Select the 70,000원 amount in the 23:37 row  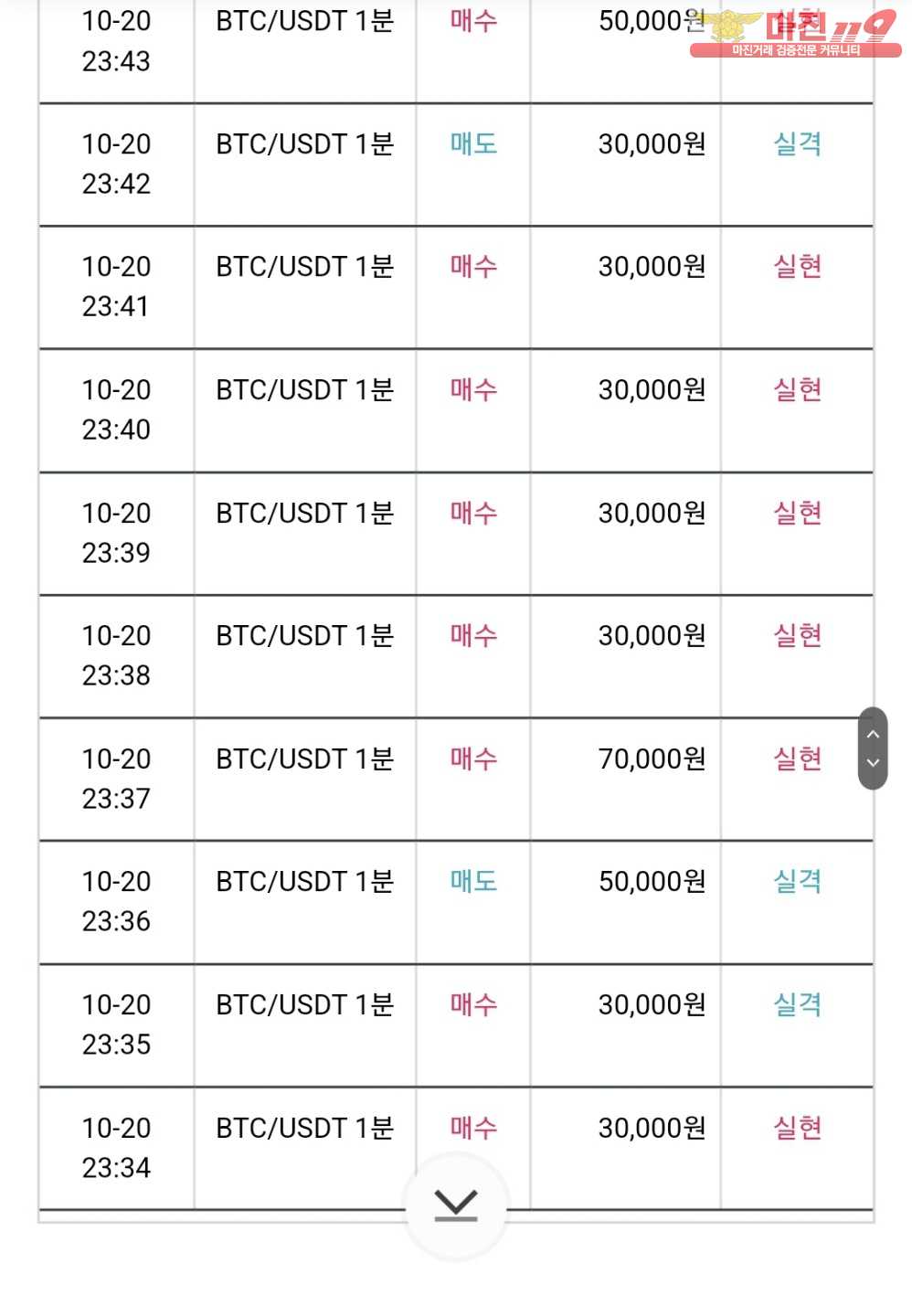click(652, 759)
